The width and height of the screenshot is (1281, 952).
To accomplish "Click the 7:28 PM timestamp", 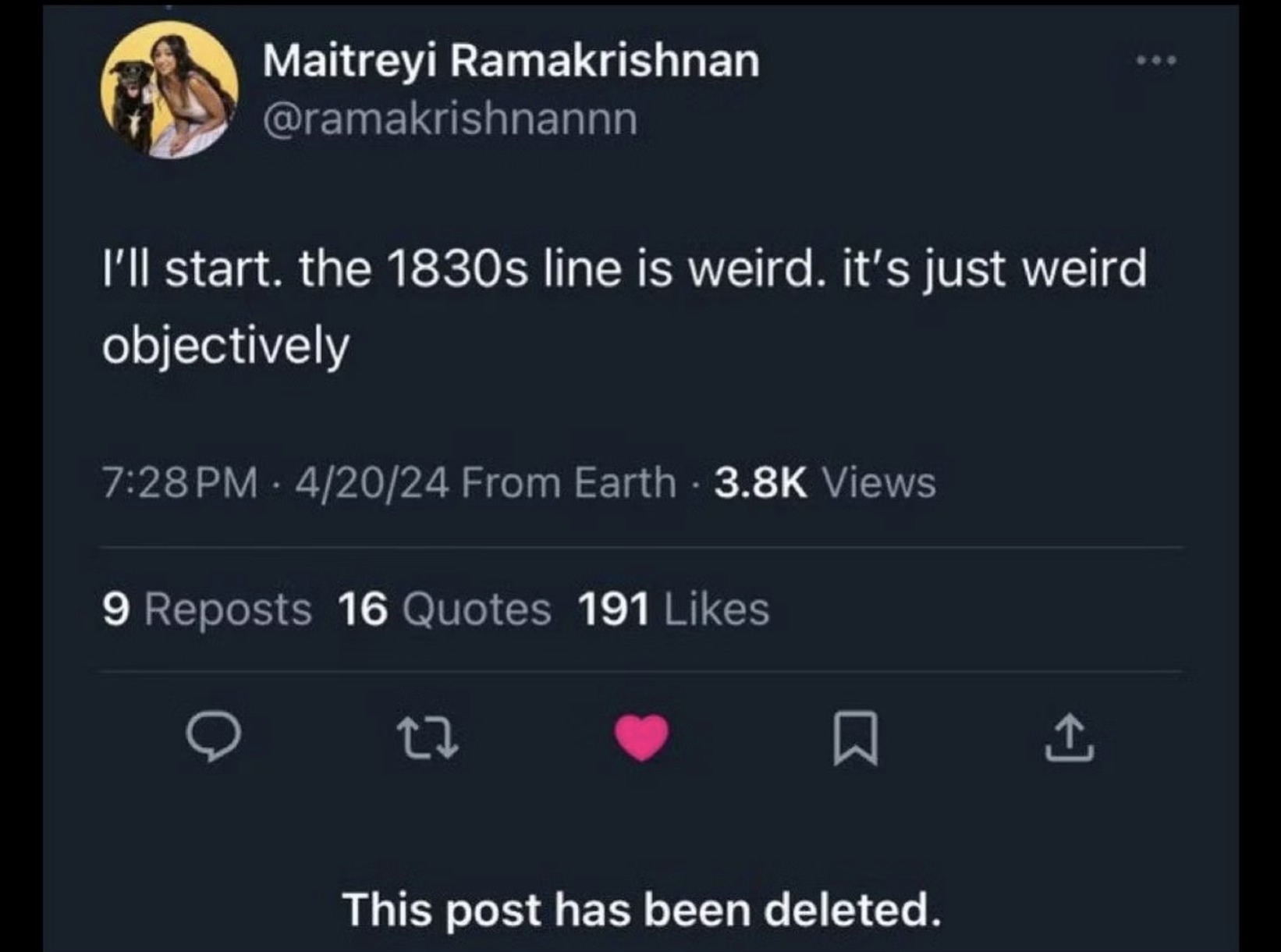I will (x=179, y=482).
